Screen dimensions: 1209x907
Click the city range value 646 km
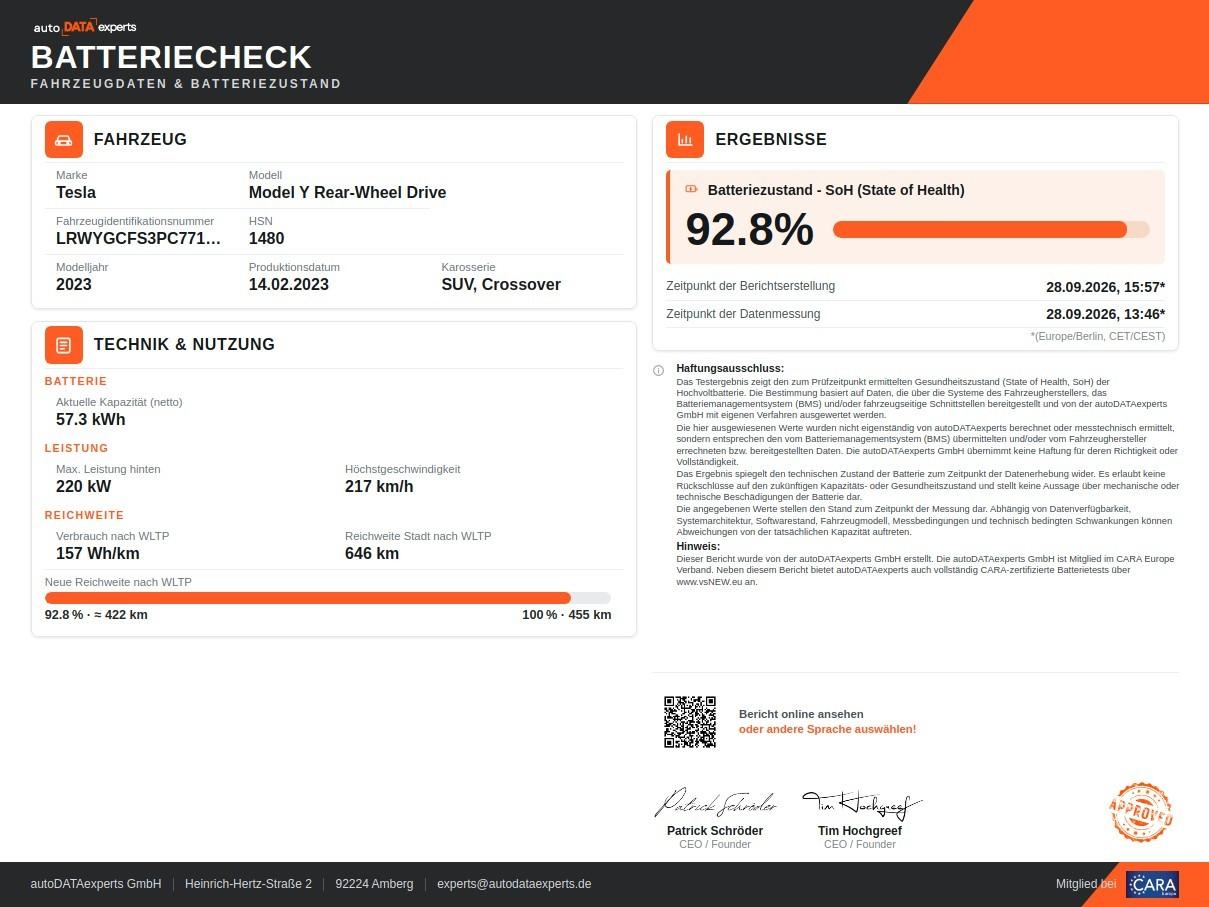coord(372,553)
